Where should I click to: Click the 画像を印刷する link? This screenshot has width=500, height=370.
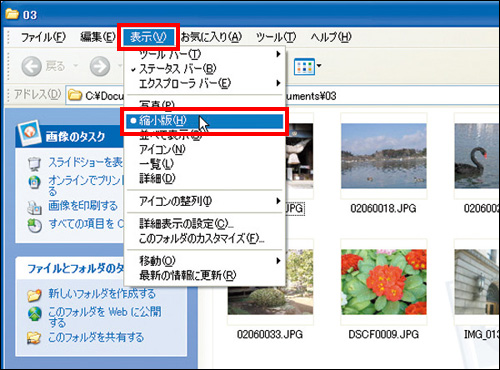[x=83, y=206]
